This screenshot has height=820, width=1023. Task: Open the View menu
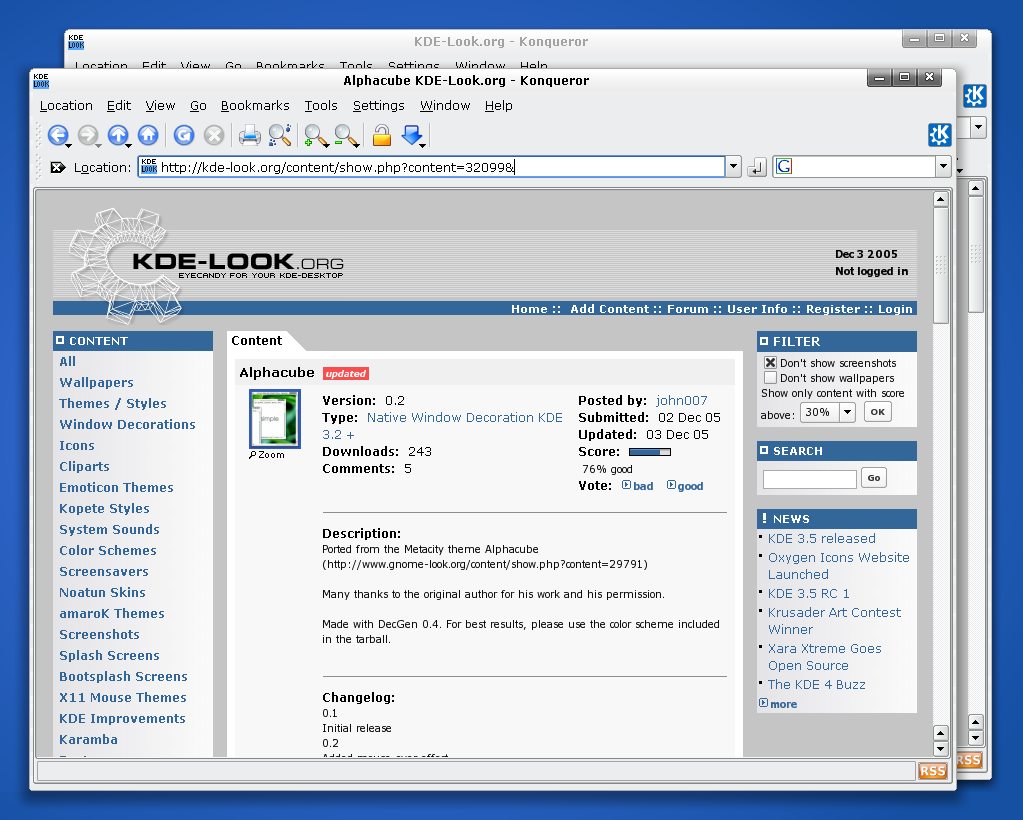[160, 106]
